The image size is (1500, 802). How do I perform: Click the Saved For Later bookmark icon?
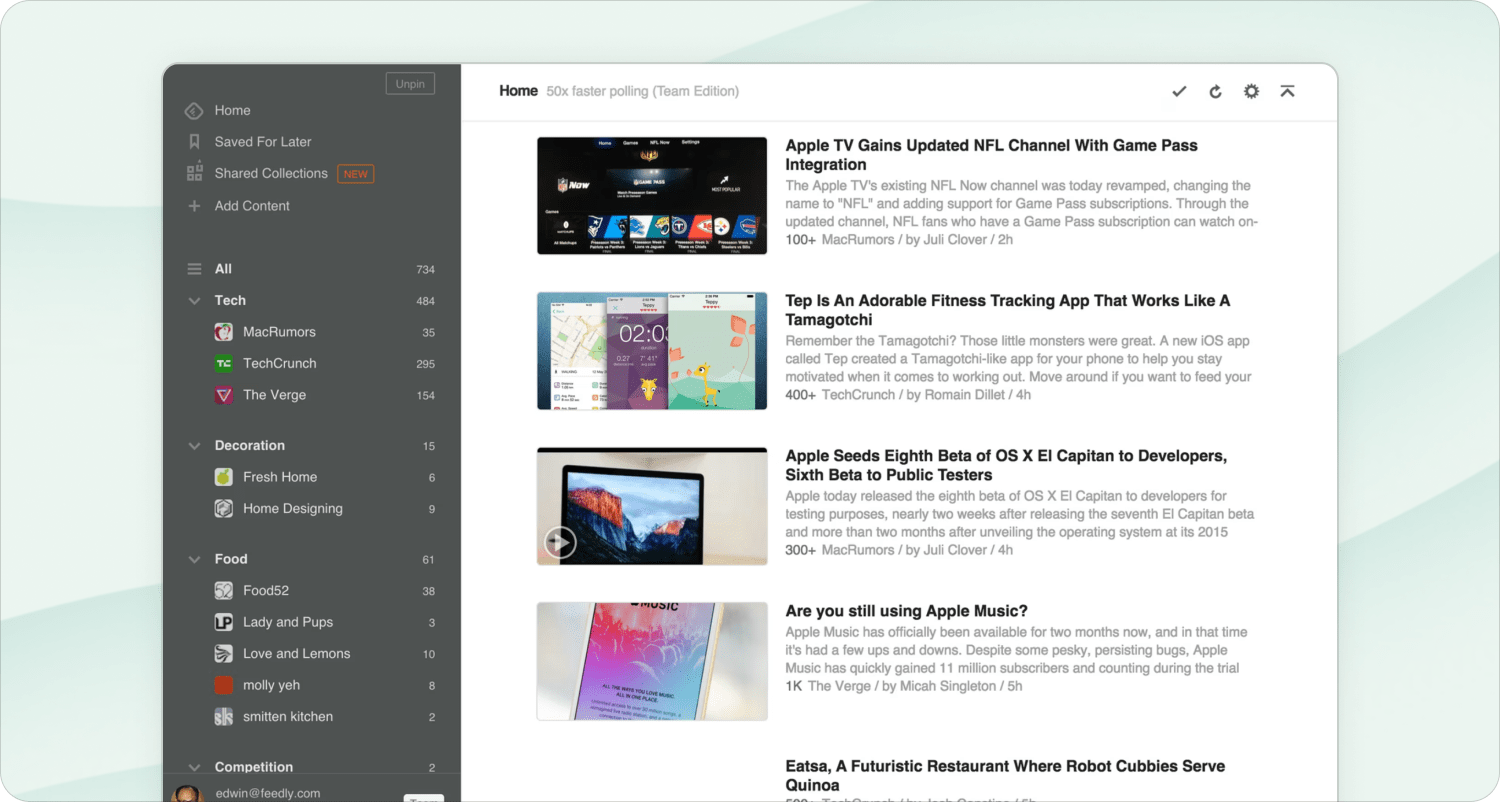click(194, 142)
